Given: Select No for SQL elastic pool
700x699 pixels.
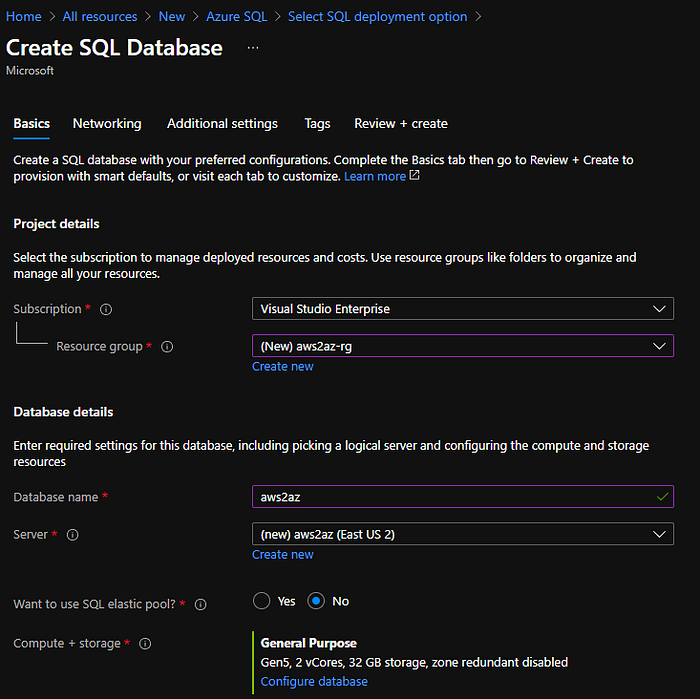Looking at the screenshot, I should [316, 601].
